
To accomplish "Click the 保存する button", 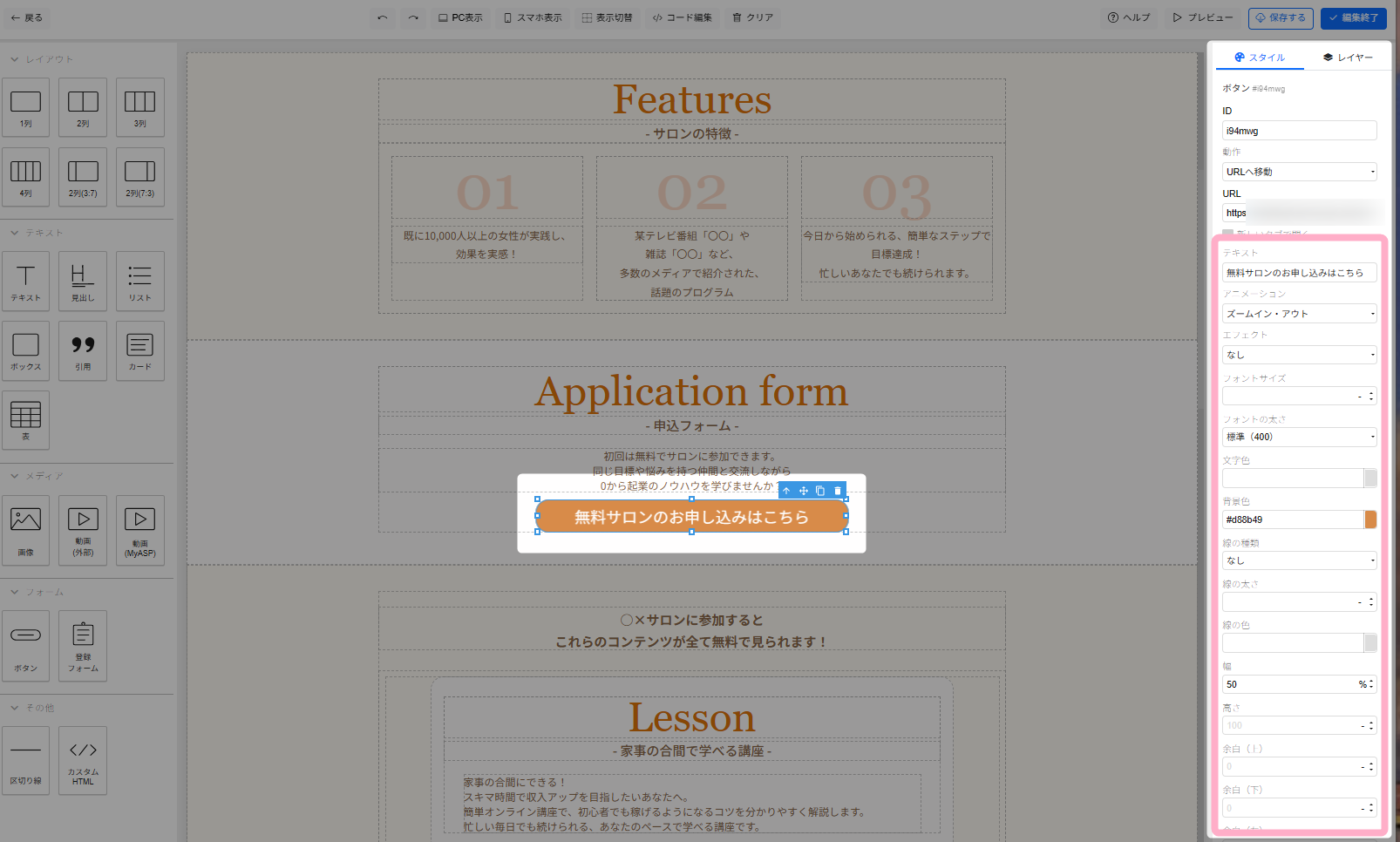I will (1280, 17).
